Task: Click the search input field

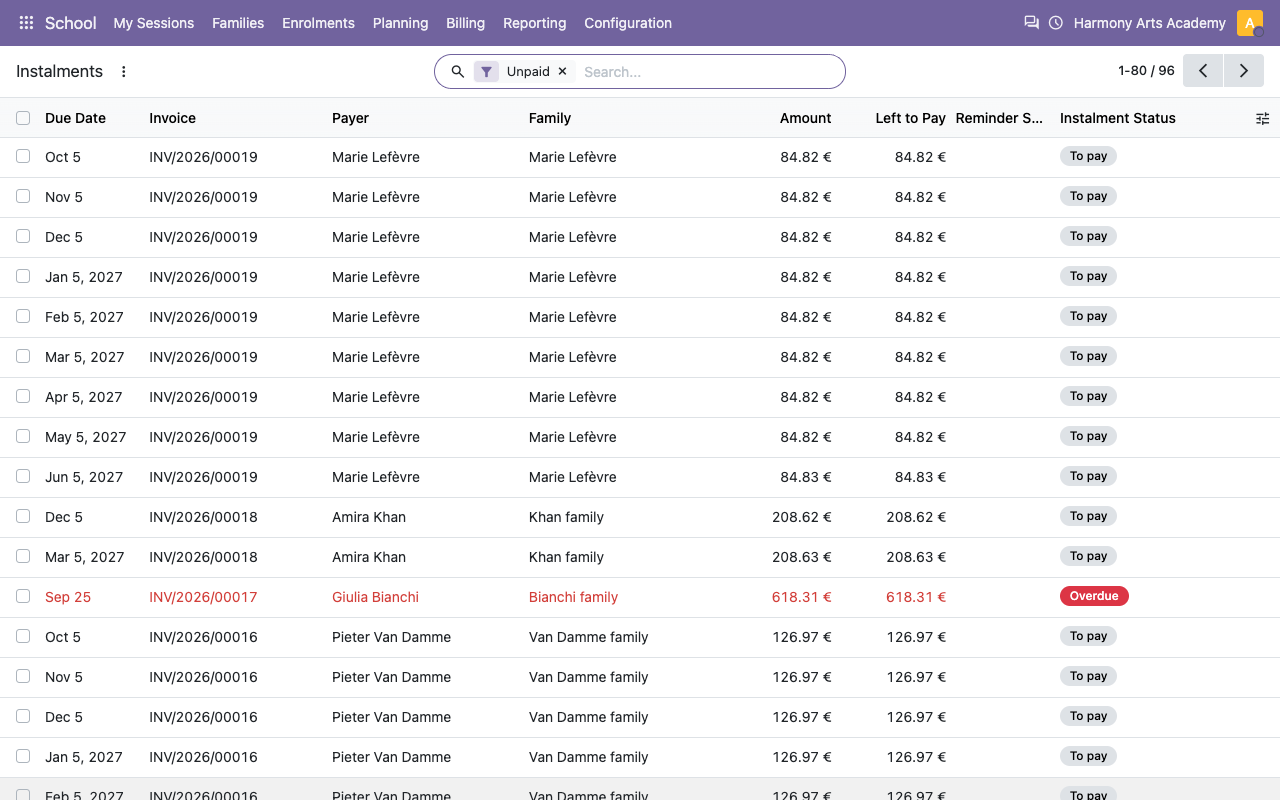Action: tap(708, 72)
